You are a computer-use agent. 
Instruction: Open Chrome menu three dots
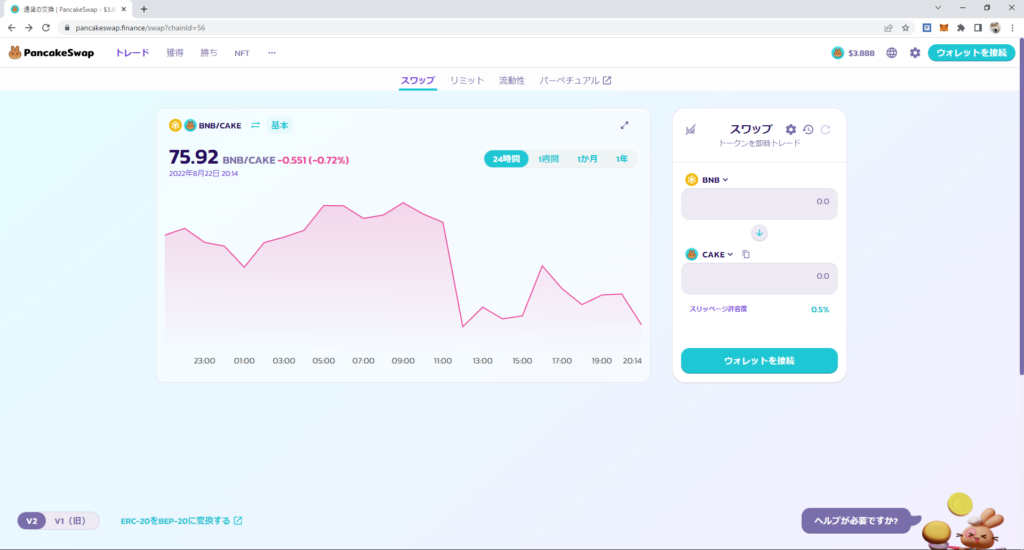coord(1012,27)
